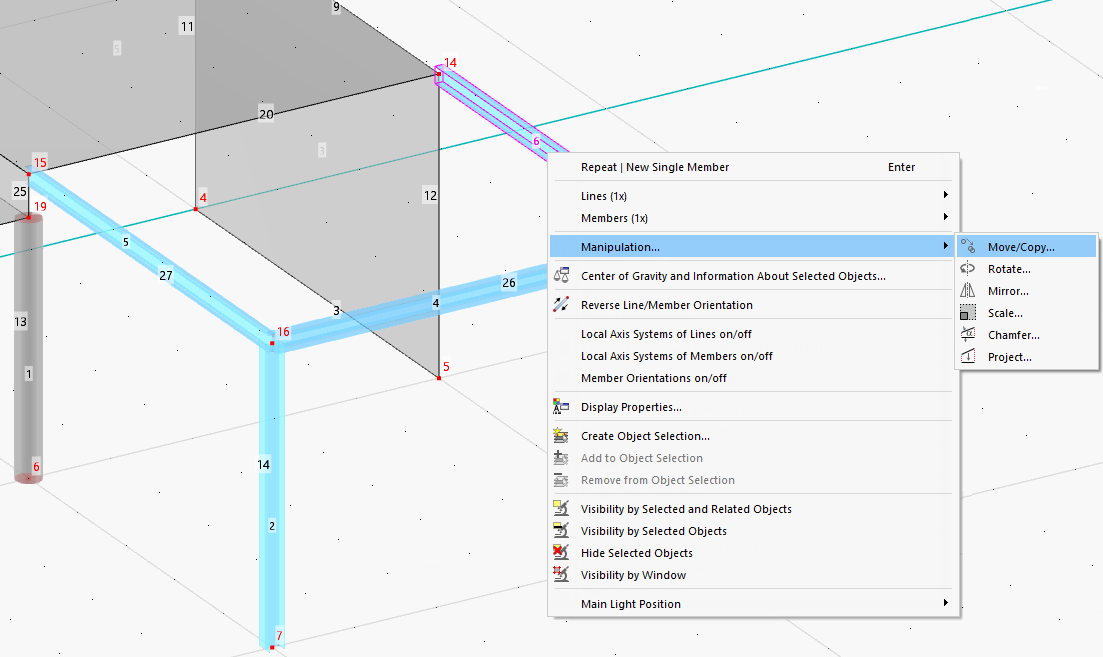
Task: Click the Mirror icon in submenu
Action: click(x=969, y=291)
